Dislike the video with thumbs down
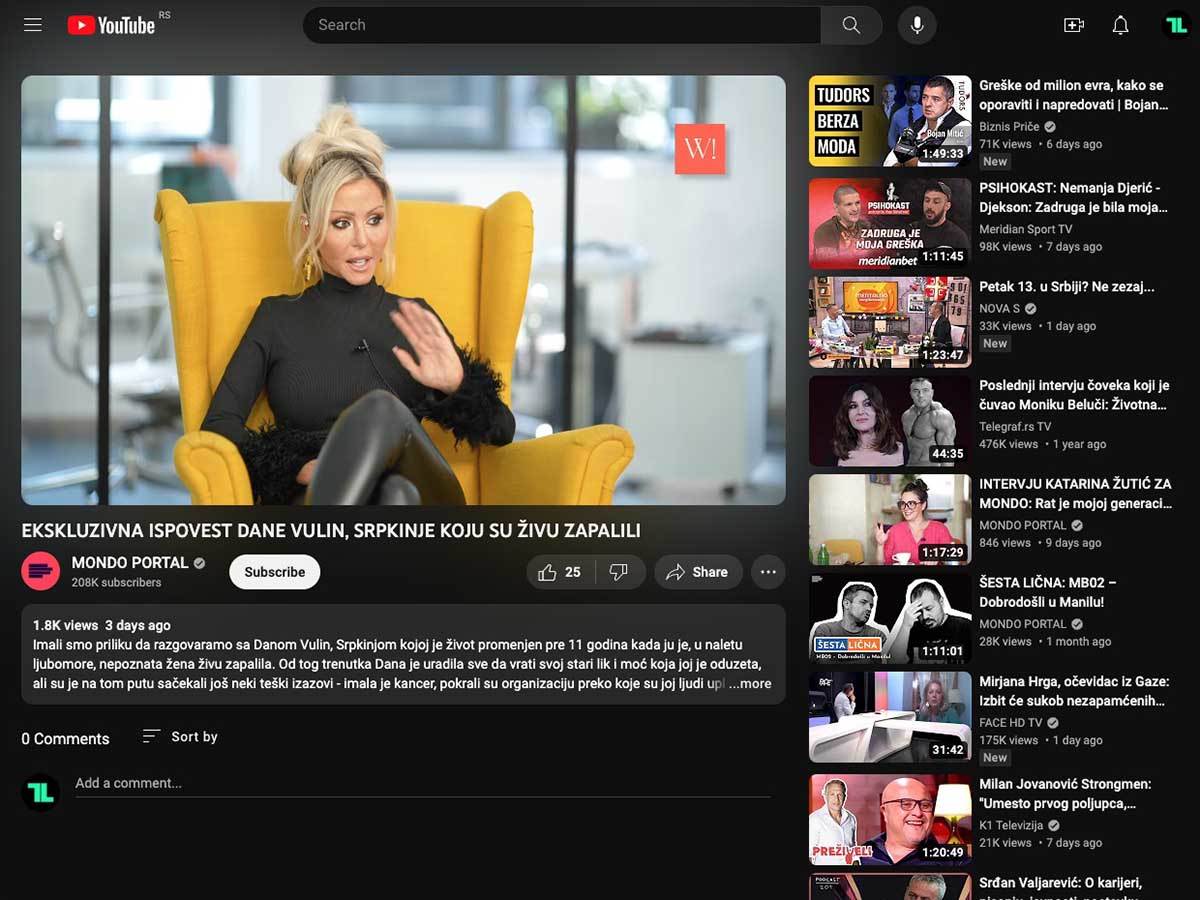1200x900 pixels. [x=619, y=571]
